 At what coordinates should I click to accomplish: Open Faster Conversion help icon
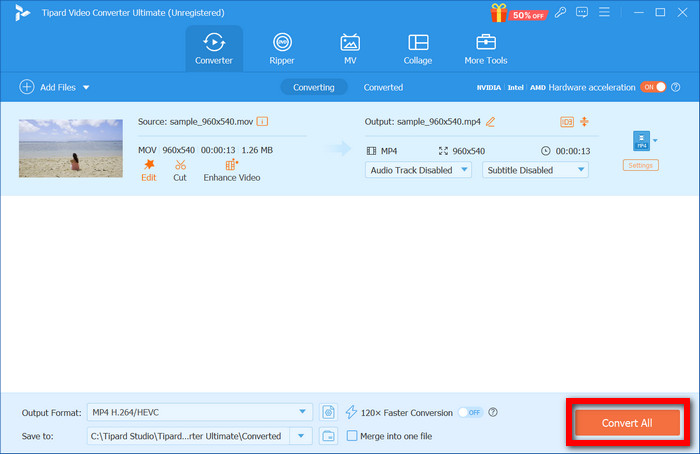coord(493,412)
